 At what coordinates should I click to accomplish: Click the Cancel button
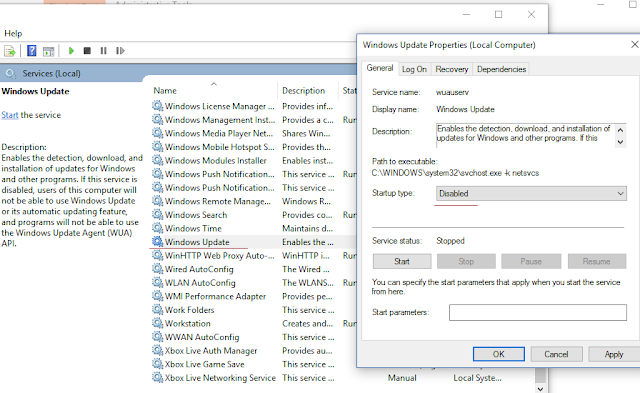pyautogui.click(x=556, y=354)
